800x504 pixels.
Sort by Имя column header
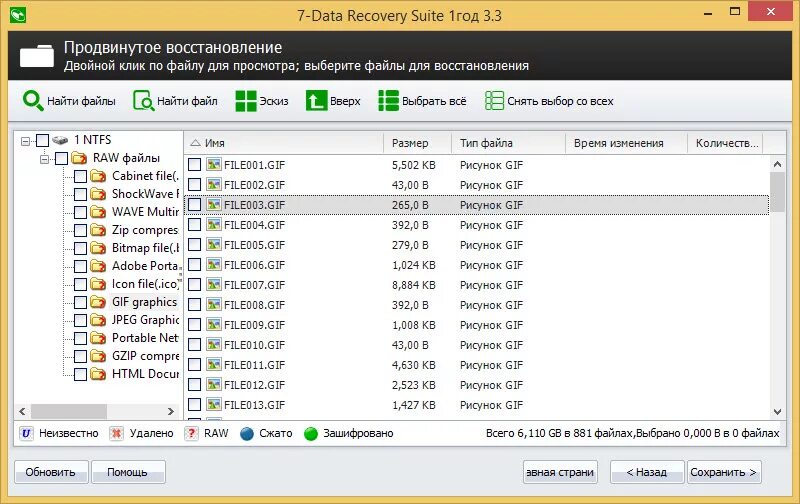click(284, 143)
